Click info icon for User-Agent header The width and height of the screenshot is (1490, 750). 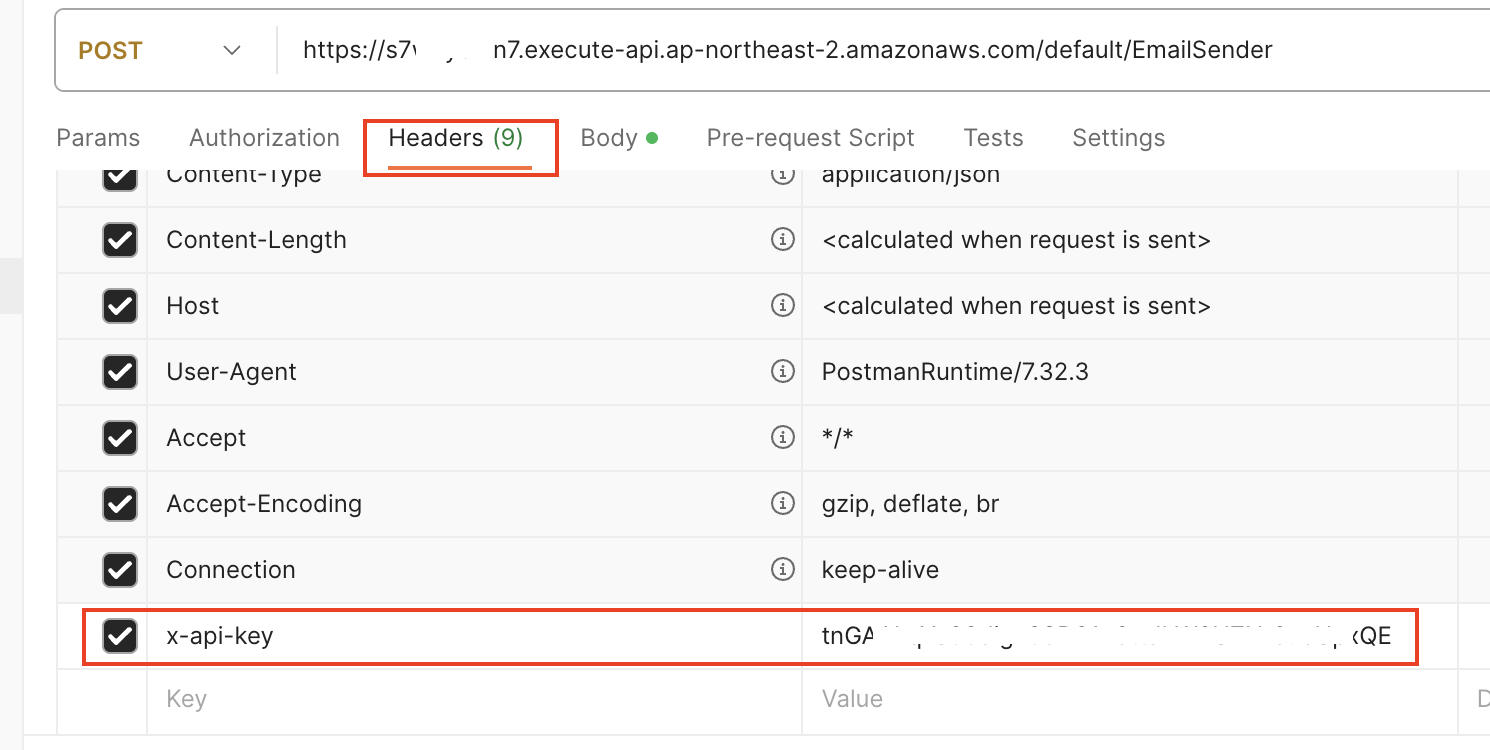point(782,372)
